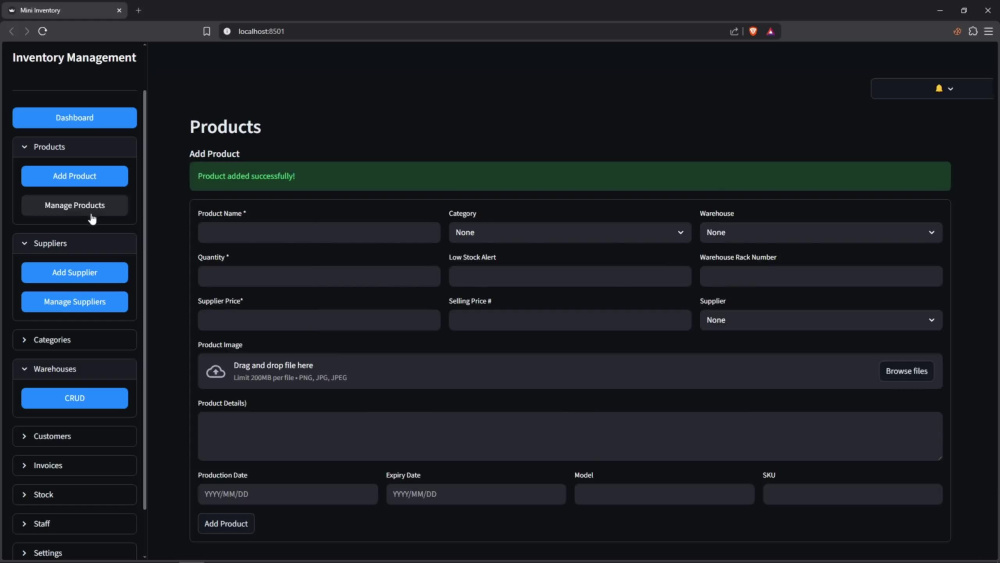
Task: Click the Brave Rewards triangle icon
Action: point(770,31)
